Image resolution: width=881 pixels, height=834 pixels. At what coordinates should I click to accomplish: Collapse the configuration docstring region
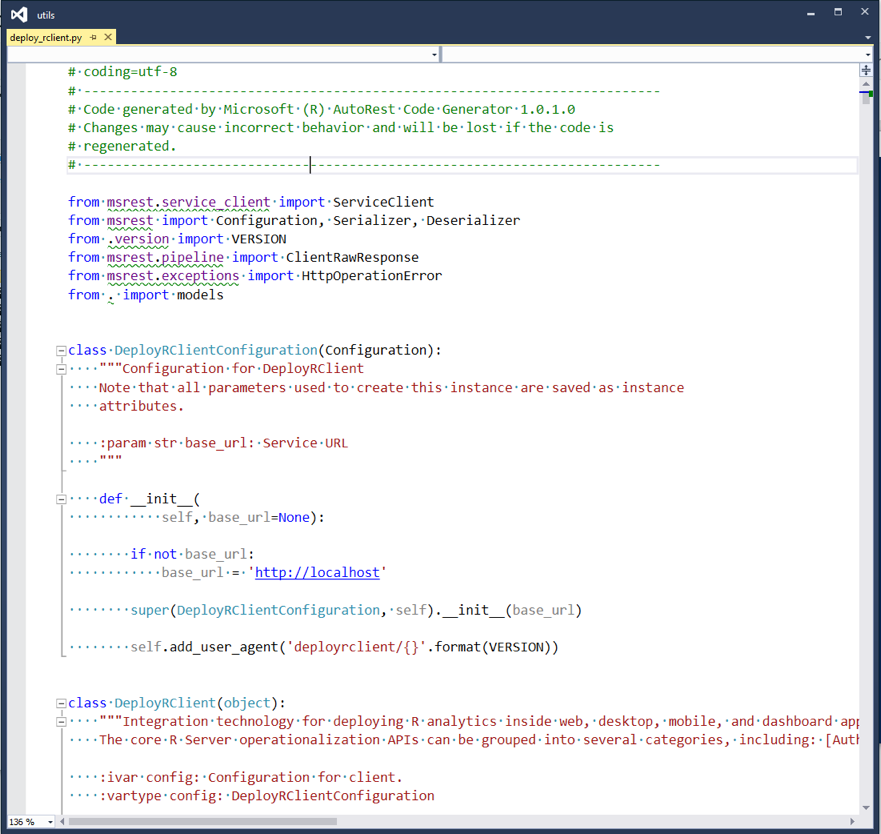point(61,368)
